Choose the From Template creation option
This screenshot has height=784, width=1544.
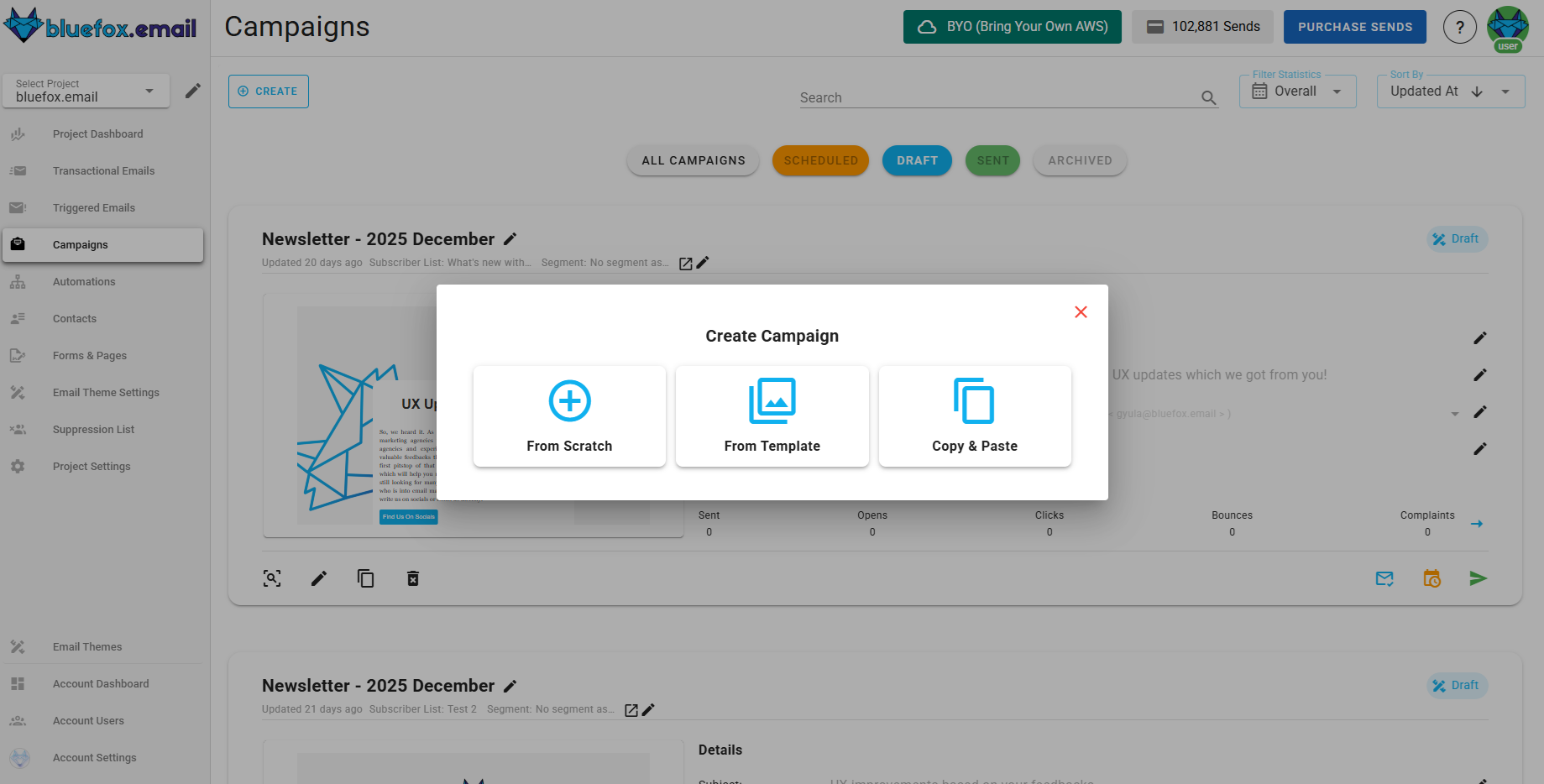point(772,416)
